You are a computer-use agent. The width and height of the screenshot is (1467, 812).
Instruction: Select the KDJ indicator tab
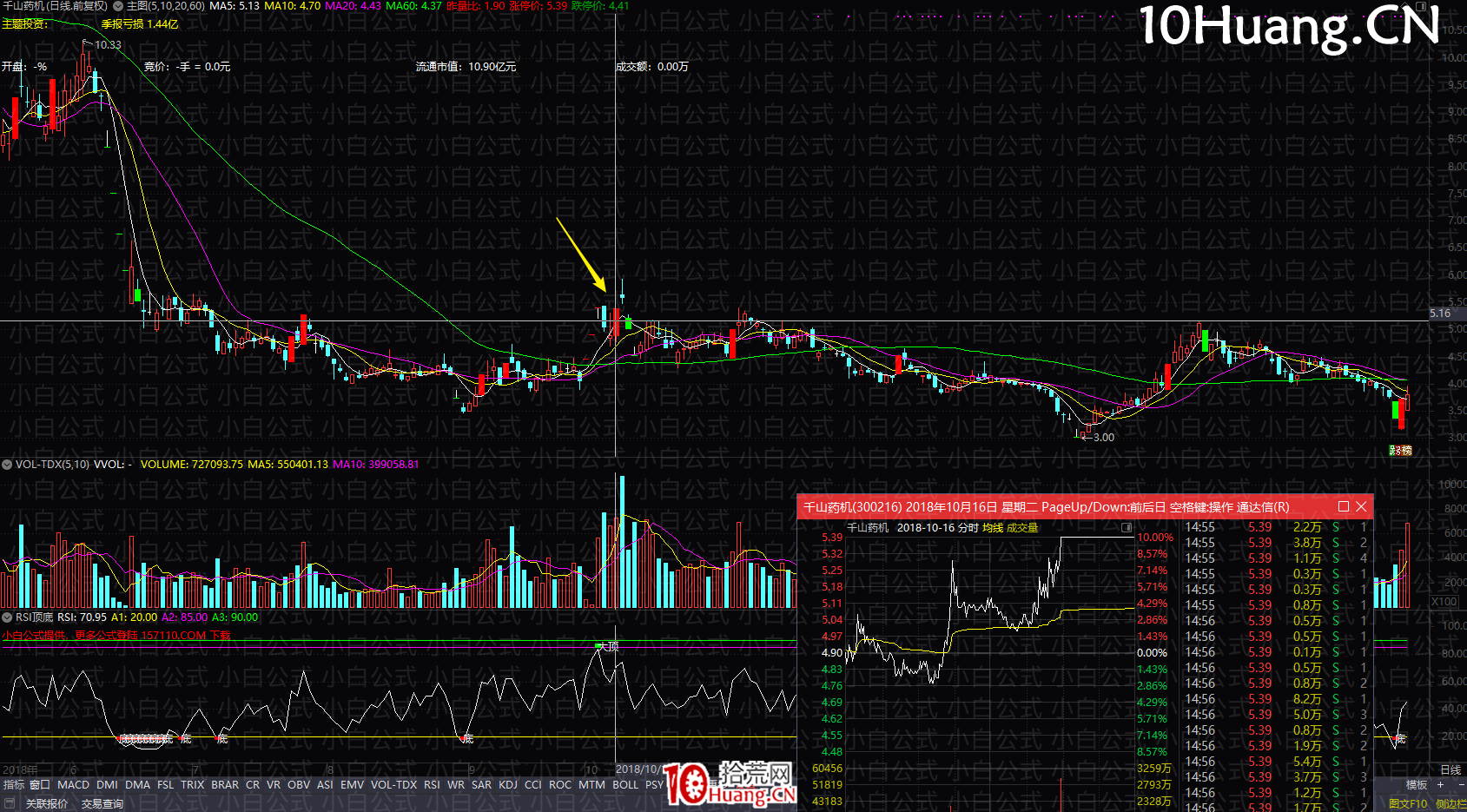pyautogui.click(x=508, y=784)
